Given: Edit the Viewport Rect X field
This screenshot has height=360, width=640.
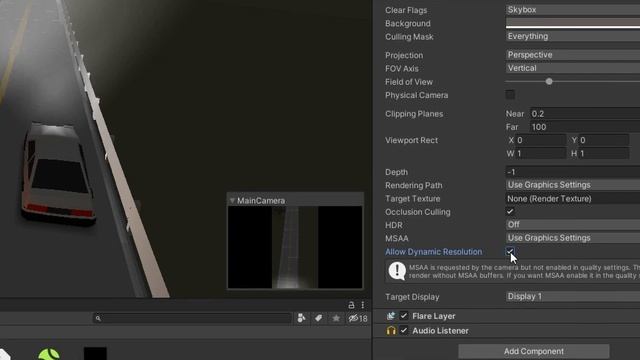Looking at the screenshot, I should [540, 140].
